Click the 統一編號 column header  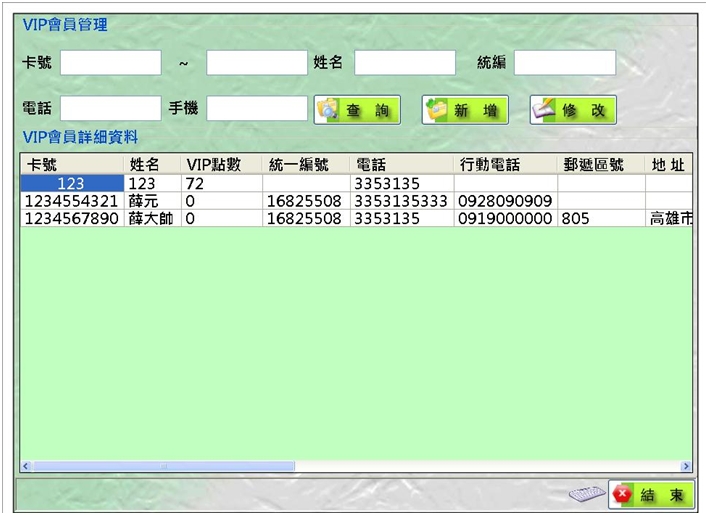(306, 165)
